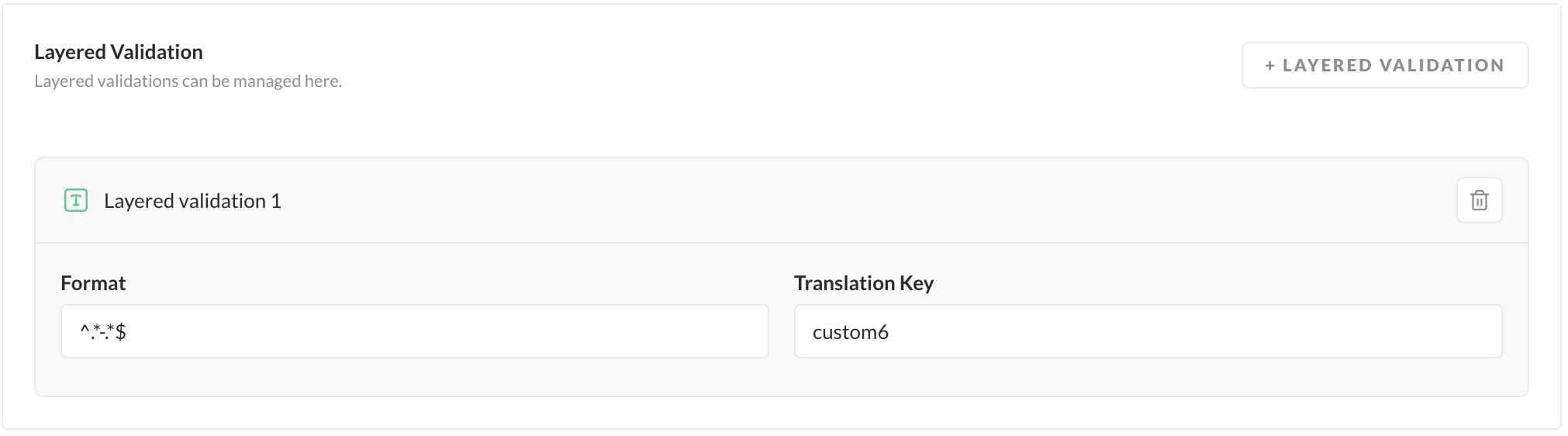
Task: Click the Layered validation 1 header bar
Action: [x=775, y=201]
